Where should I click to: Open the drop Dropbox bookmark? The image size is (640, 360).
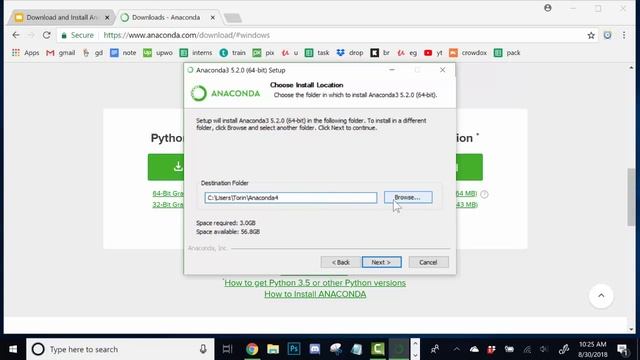[x=350, y=53]
